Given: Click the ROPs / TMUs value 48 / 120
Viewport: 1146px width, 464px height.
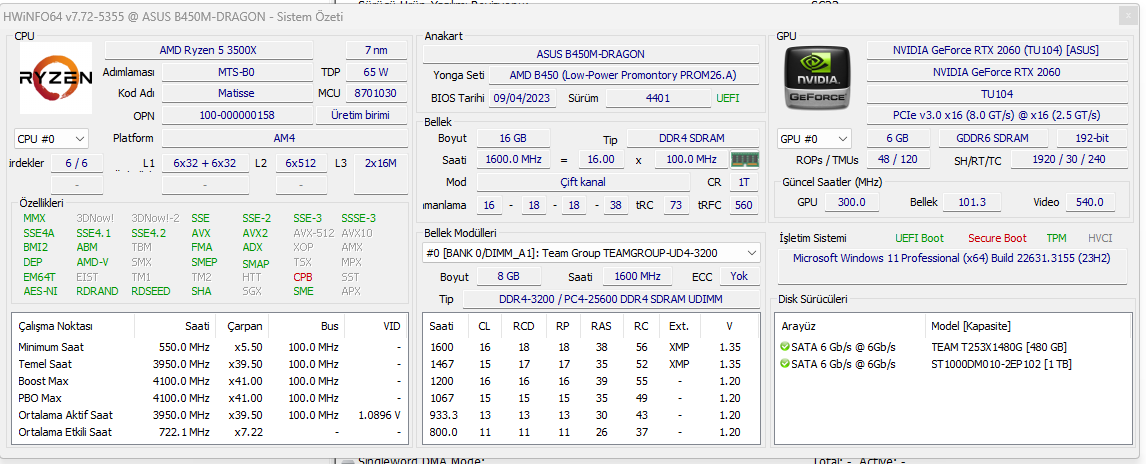Looking at the screenshot, I should coord(898,159).
